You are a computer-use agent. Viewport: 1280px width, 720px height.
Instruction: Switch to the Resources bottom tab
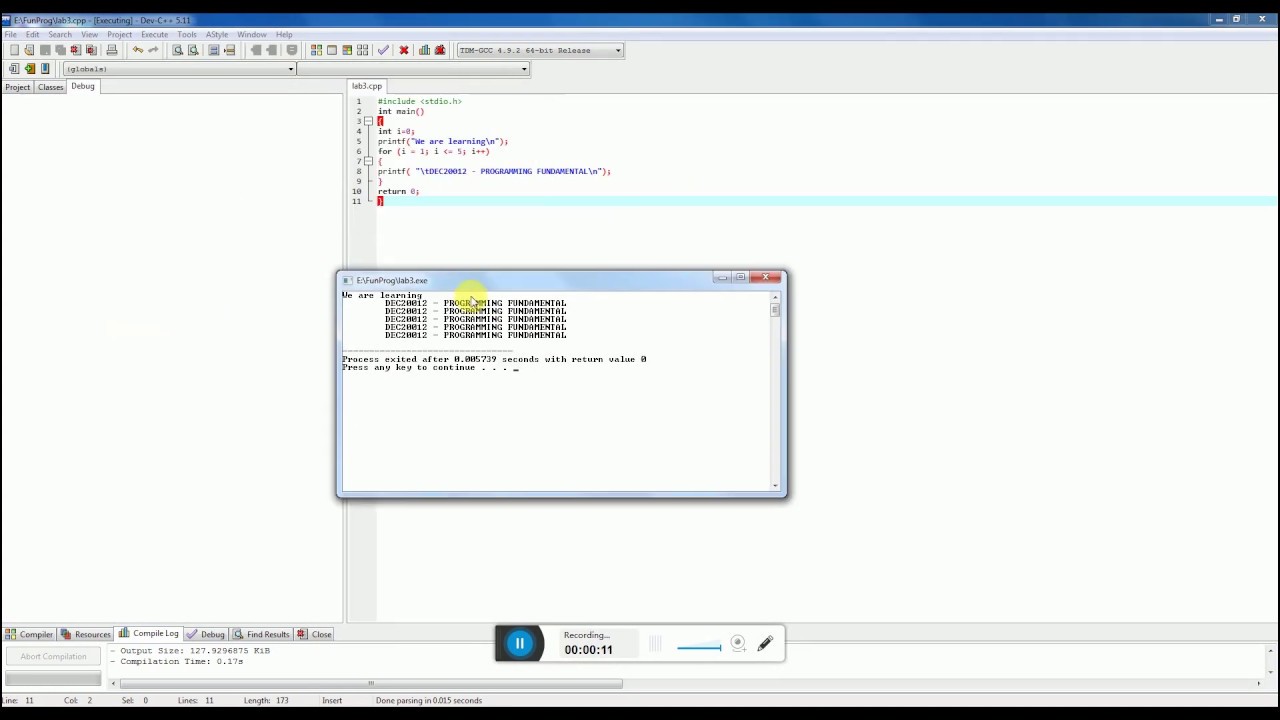[86, 634]
